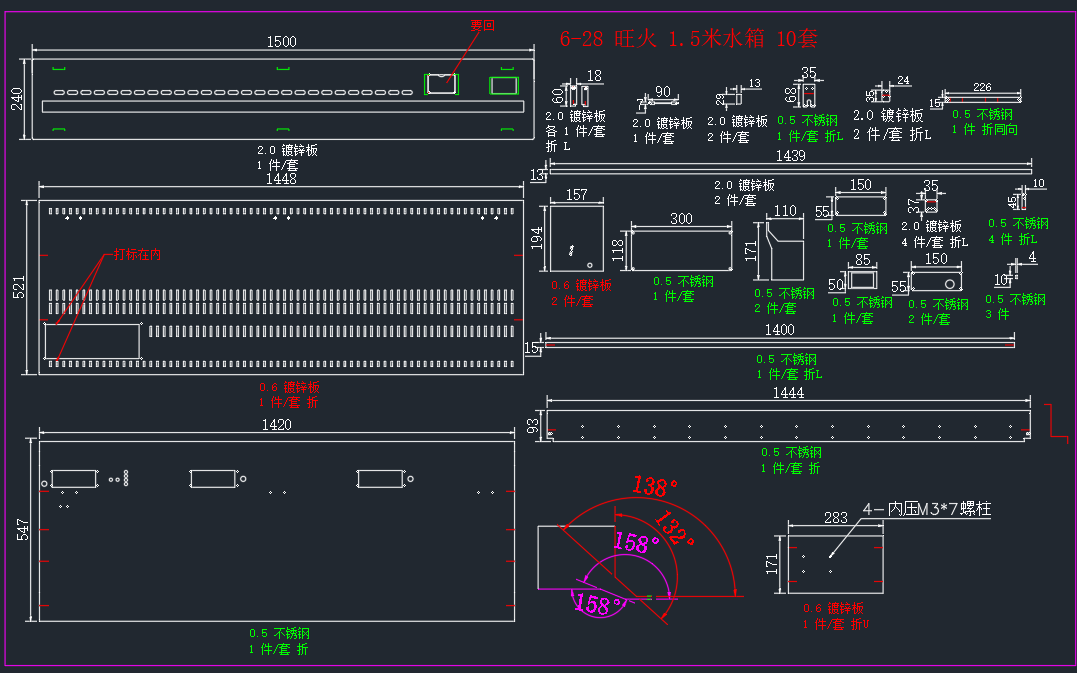
Task: Click the 1420 dimension above the bottom panel
Action: [276, 425]
